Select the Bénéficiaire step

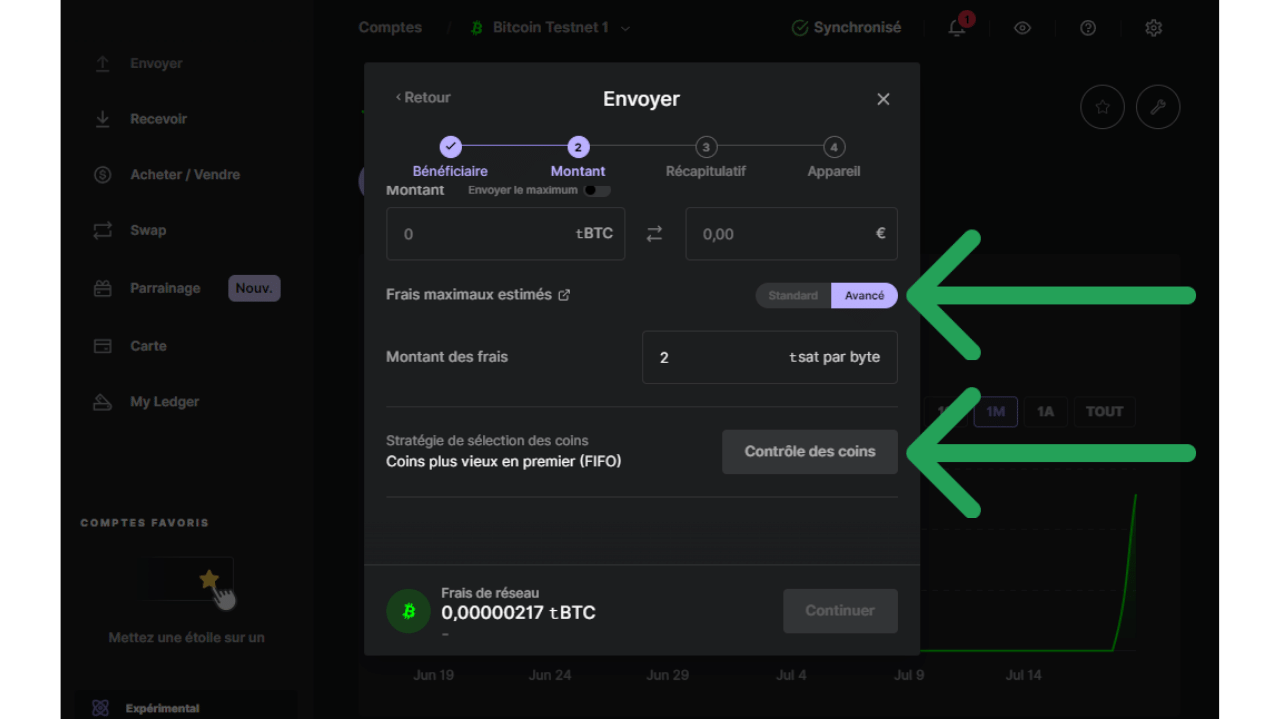(450, 158)
